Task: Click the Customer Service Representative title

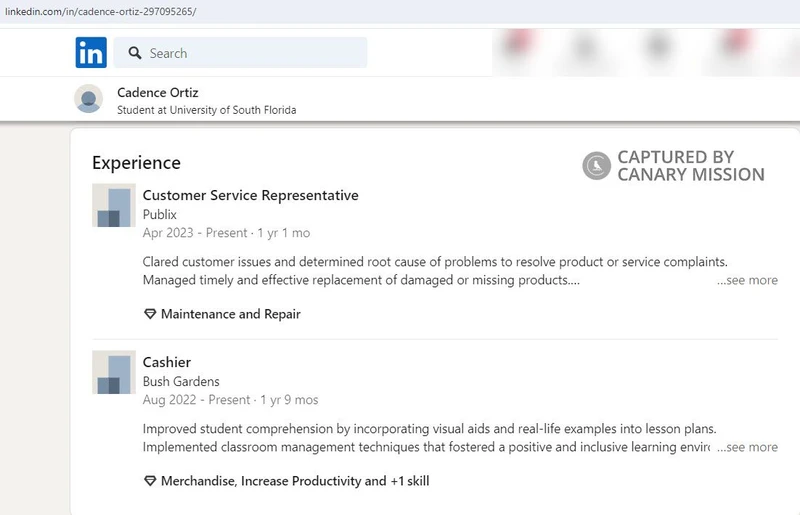Action: coord(251,195)
